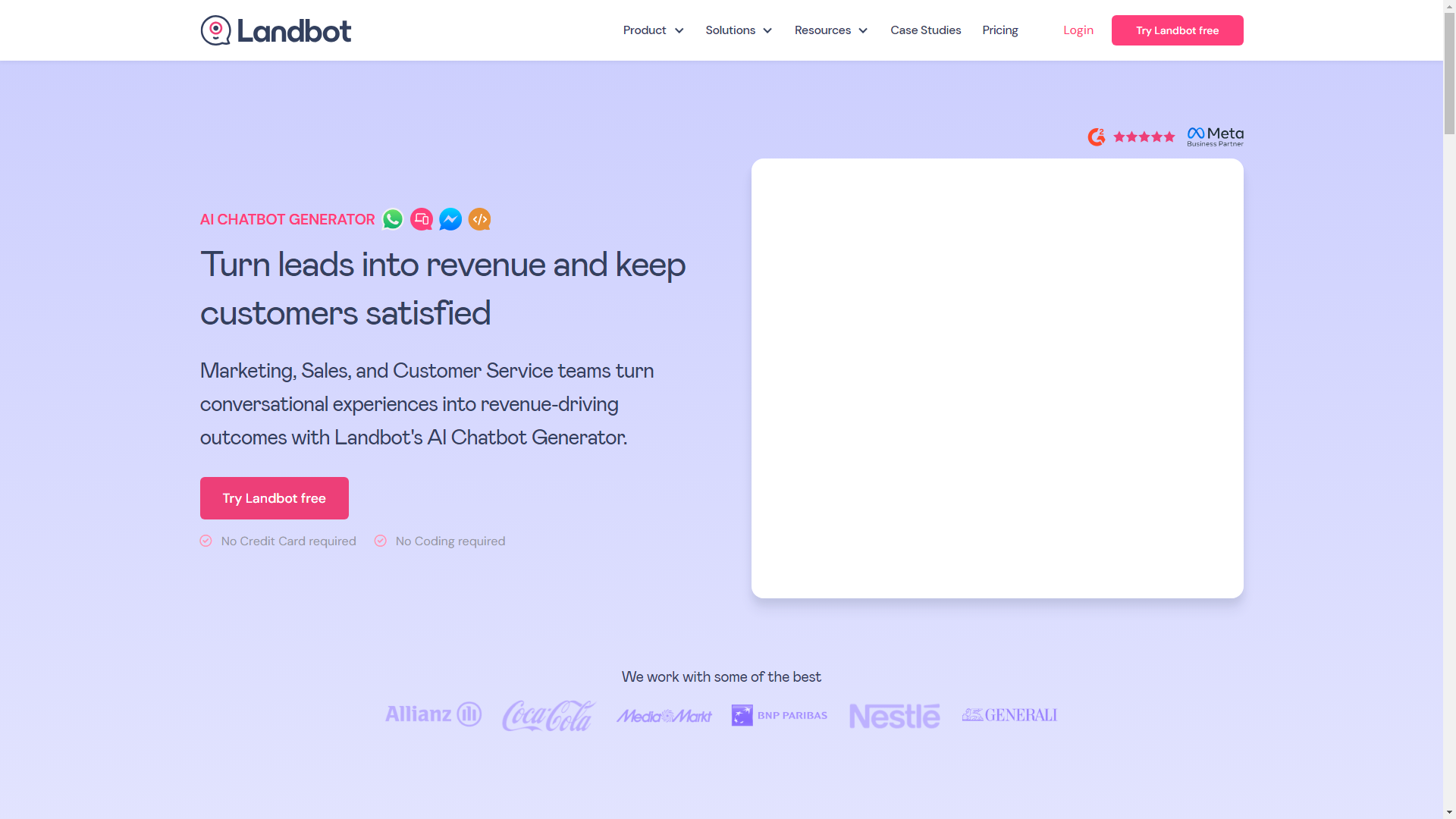
Task: Click the Nestle brand logo
Action: click(894, 715)
